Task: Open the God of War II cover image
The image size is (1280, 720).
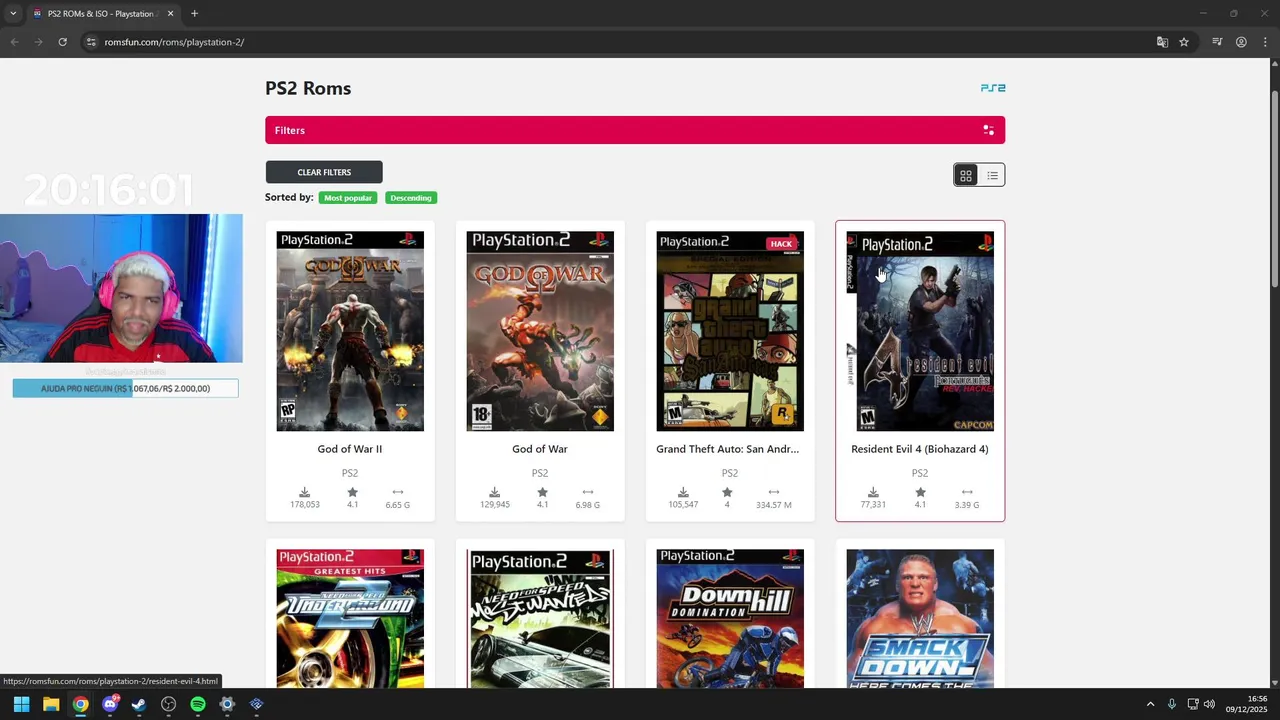Action: point(350,331)
